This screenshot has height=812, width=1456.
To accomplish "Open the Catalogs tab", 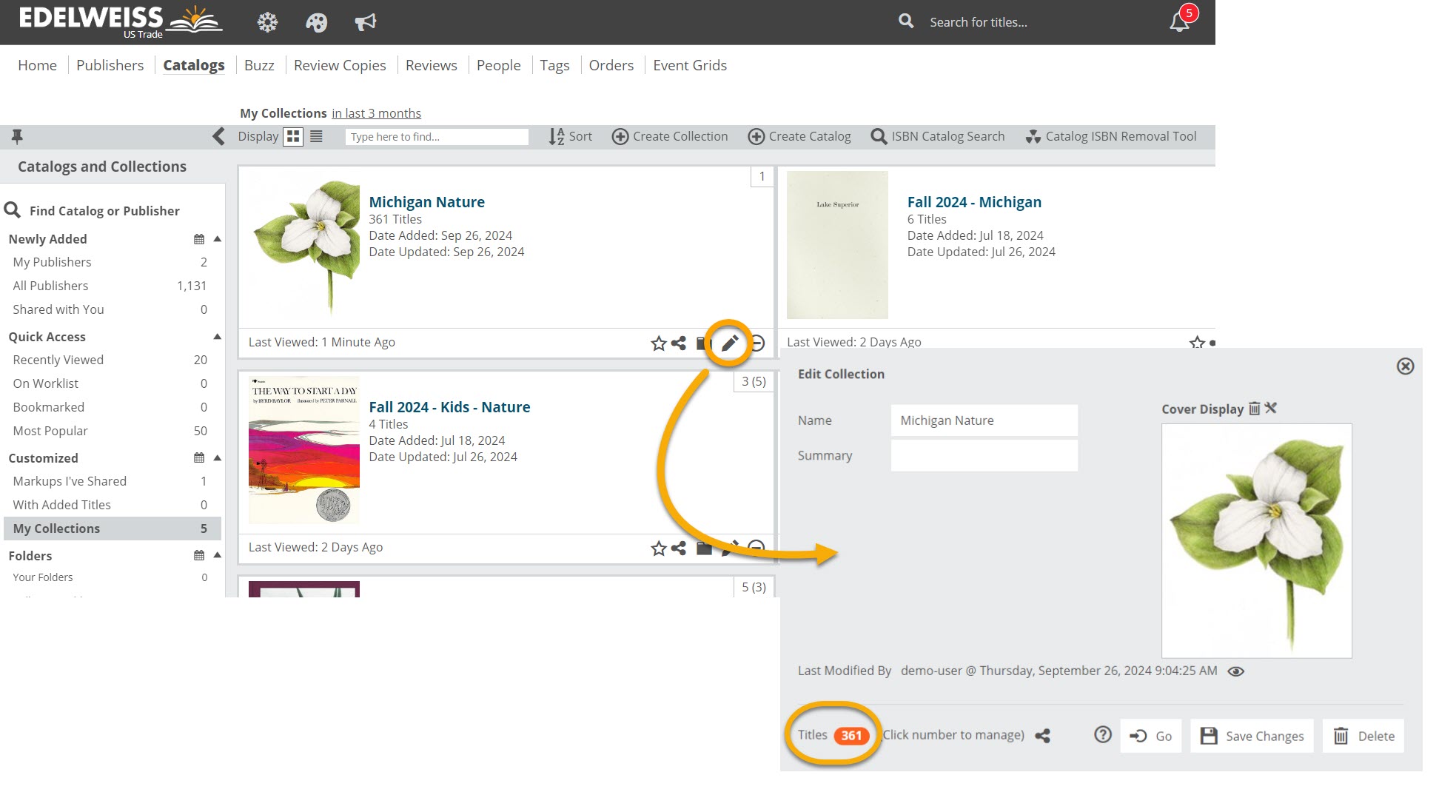I will [194, 65].
